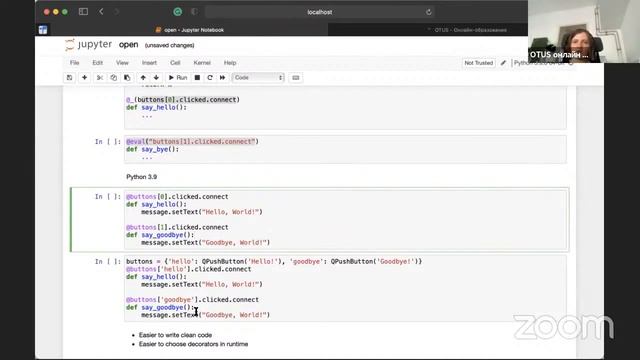Rename the notebook title 'open'
640x360 pixels.
pyautogui.click(x=129, y=44)
